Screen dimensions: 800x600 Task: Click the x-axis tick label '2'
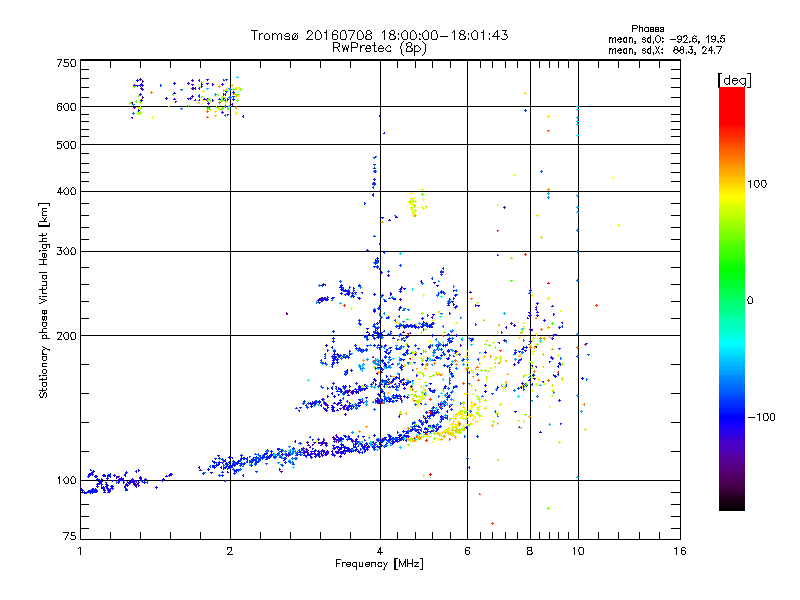click(x=230, y=551)
